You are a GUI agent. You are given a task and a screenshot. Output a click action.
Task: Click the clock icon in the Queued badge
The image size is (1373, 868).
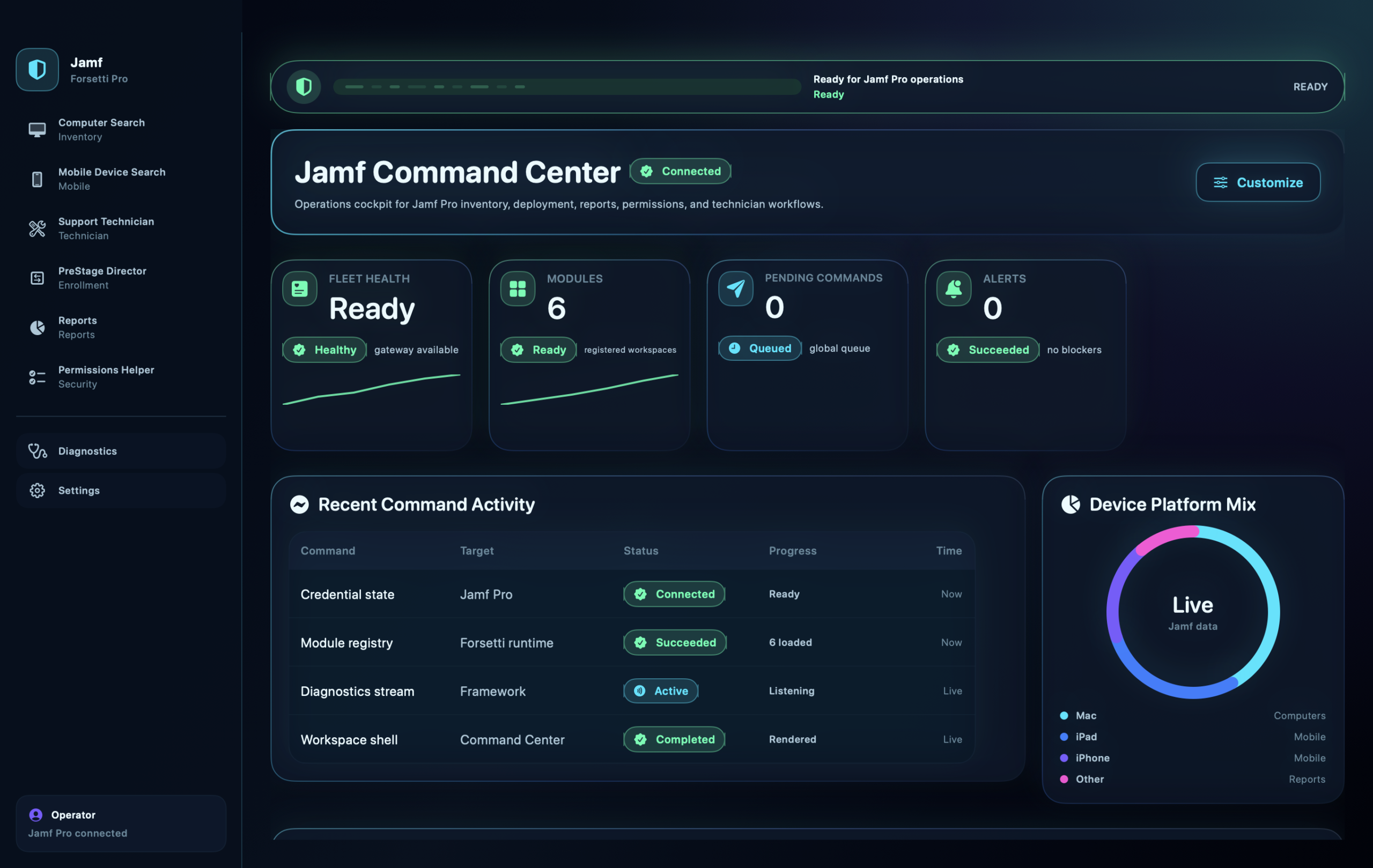tap(734, 348)
